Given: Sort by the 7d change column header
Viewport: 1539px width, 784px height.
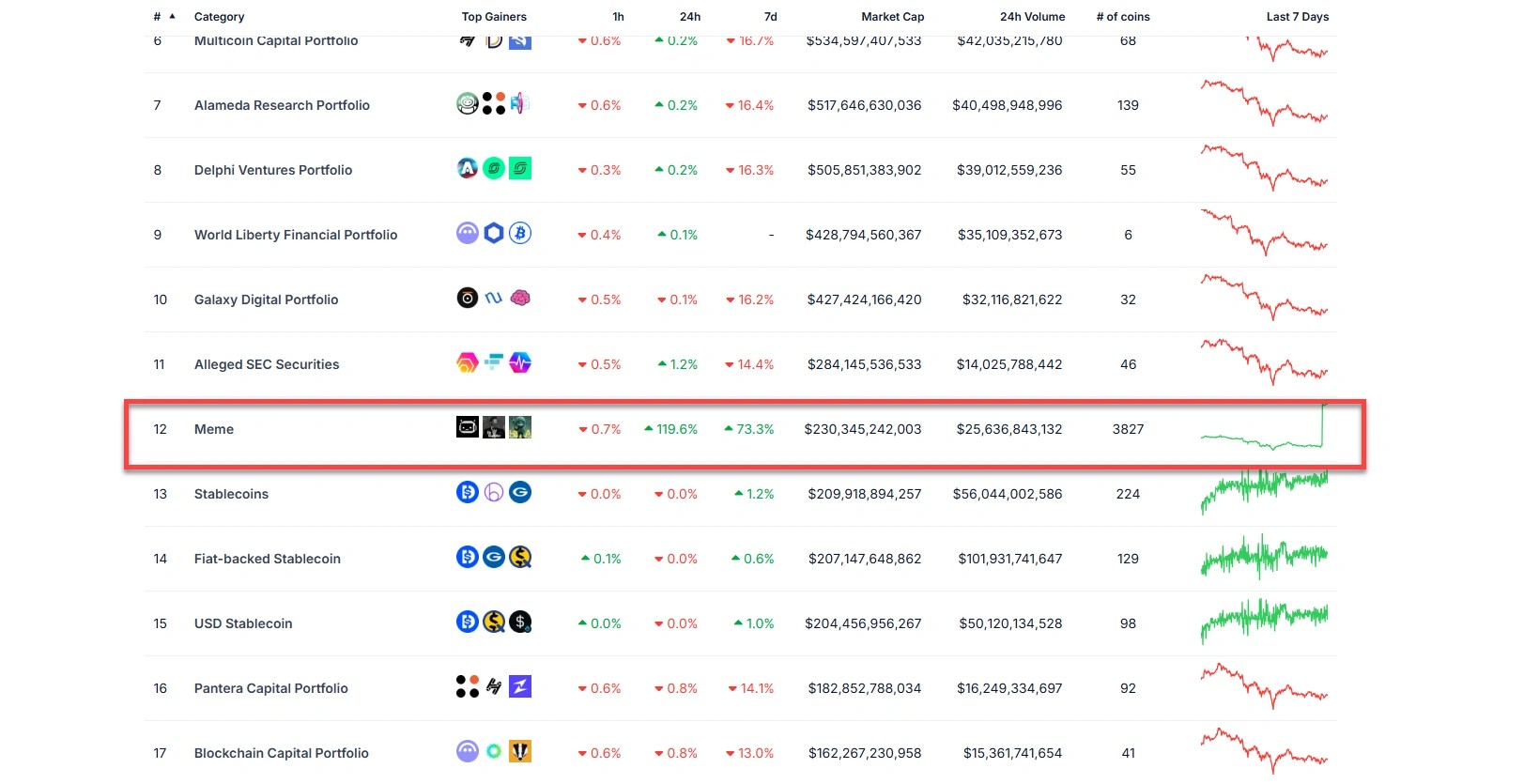Looking at the screenshot, I should click(x=770, y=17).
